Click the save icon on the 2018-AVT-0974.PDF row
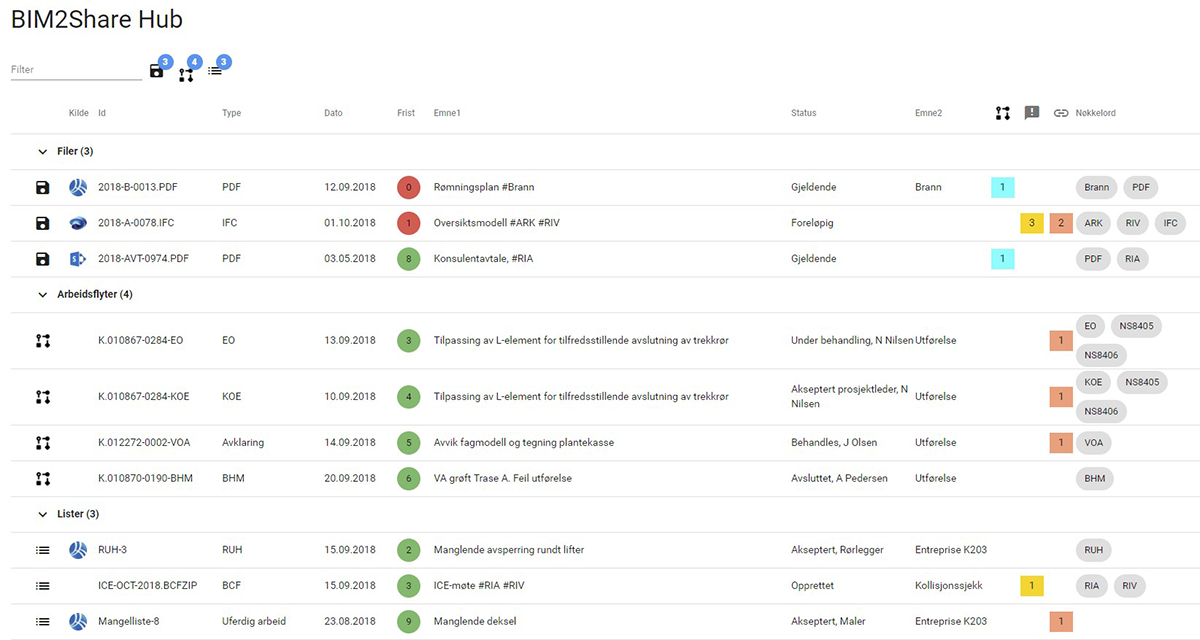1200x640 pixels. (x=43, y=259)
